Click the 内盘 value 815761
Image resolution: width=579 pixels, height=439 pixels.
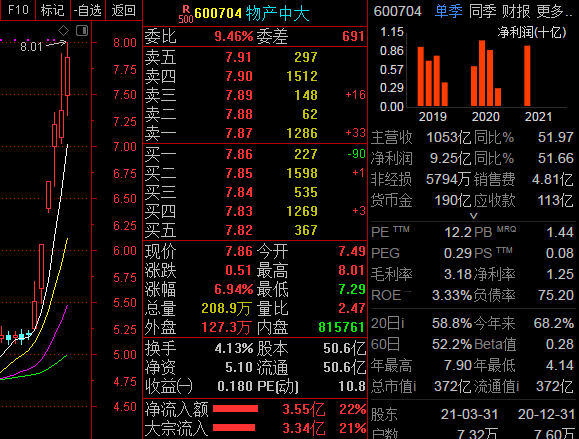tap(341, 327)
